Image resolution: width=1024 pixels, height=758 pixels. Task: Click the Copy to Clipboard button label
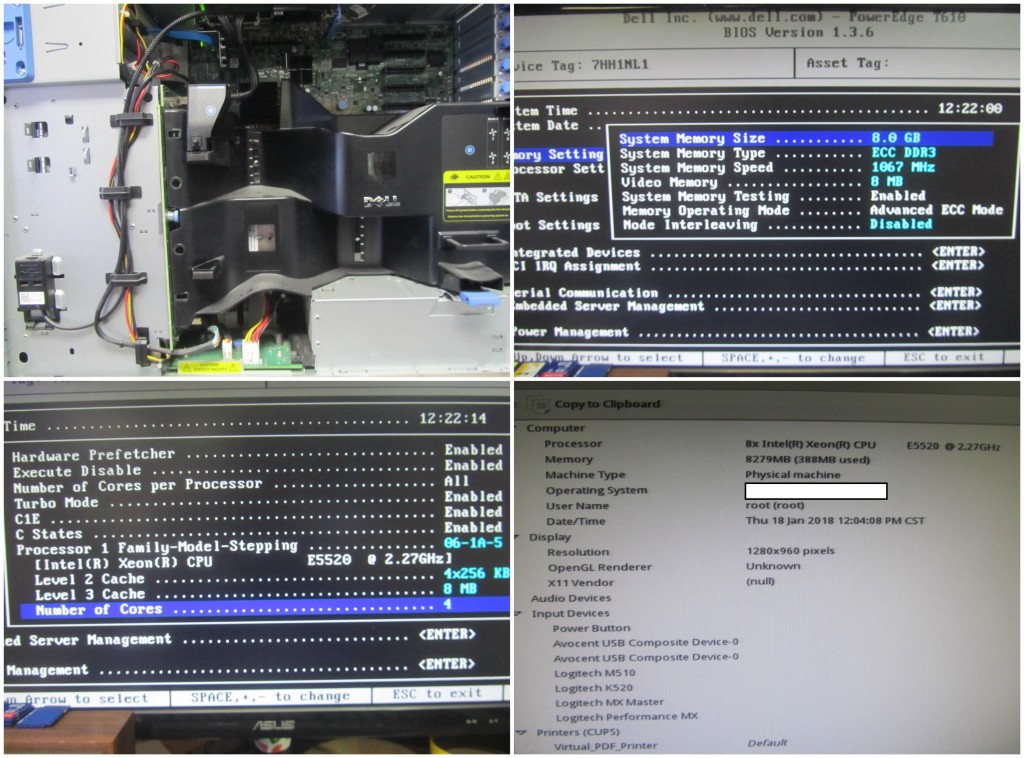[607, 404]
